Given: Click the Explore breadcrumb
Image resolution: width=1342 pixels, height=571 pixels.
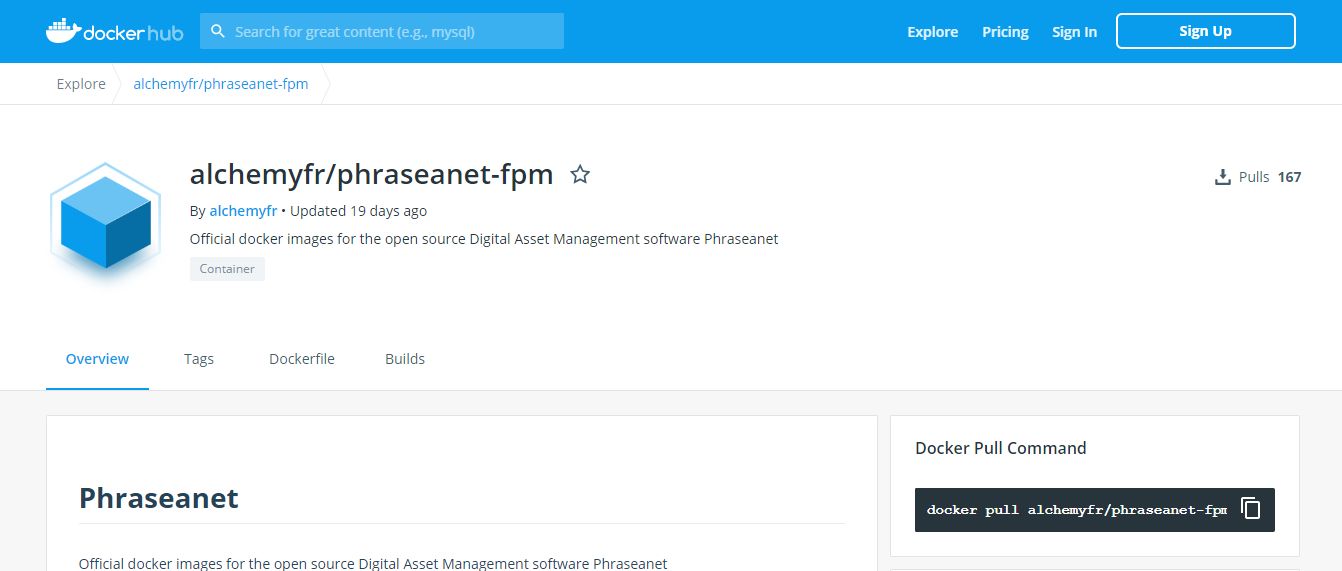Looking at the screenshot, I should tap(81, 84).
